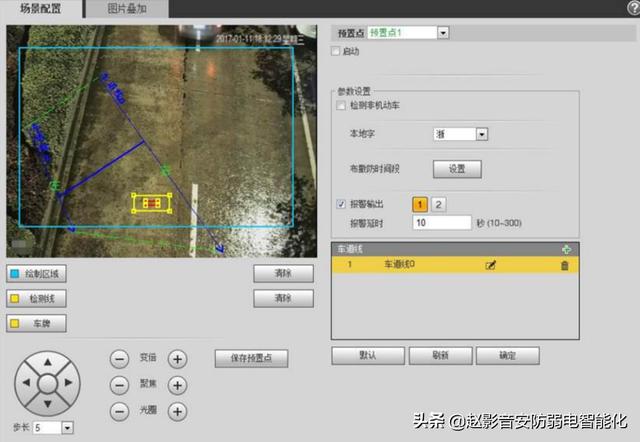Click the 车道线 list header
640x442 pixels.
click(455, 249)
